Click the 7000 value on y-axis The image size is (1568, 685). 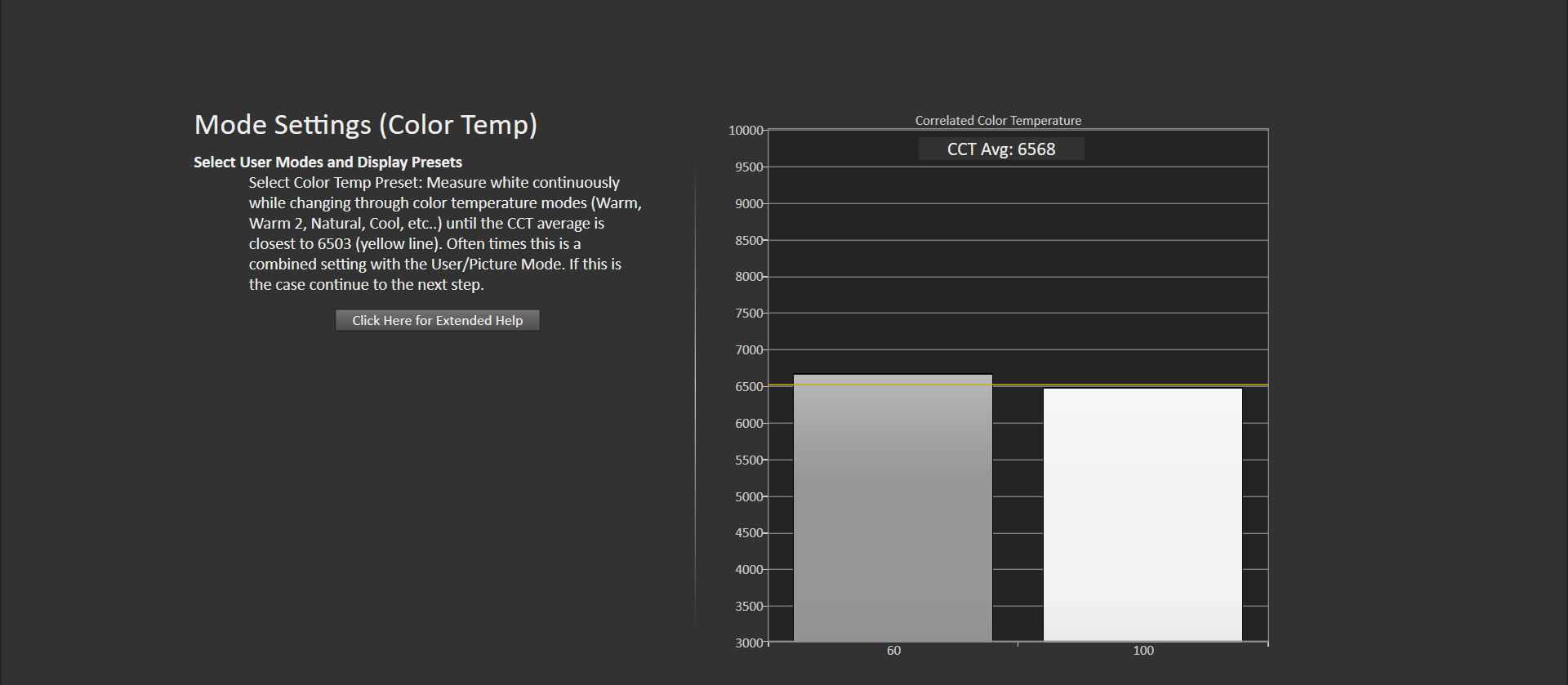pyautogui.click(x=748, y=350)
